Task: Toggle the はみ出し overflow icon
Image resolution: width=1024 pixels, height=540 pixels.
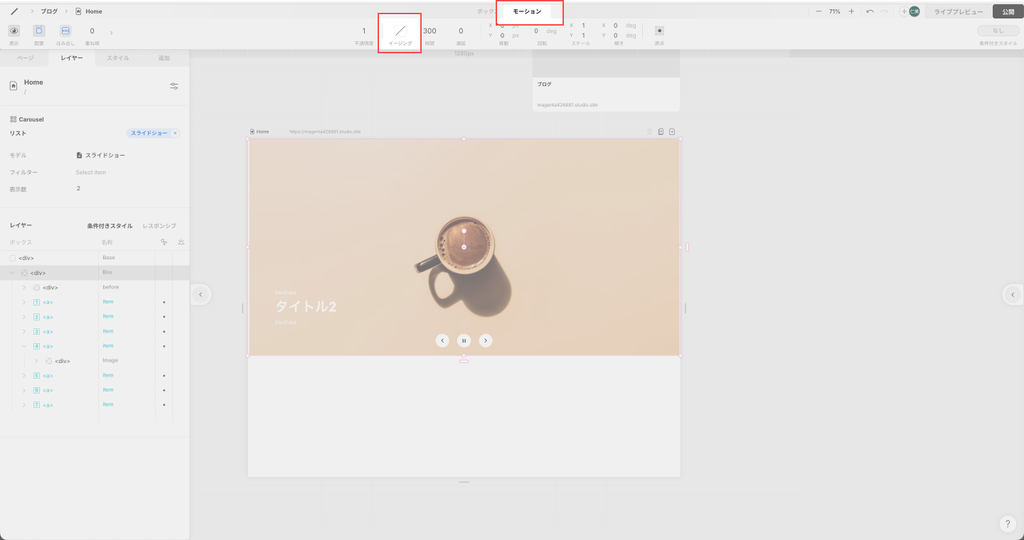Action: [65, 31]
